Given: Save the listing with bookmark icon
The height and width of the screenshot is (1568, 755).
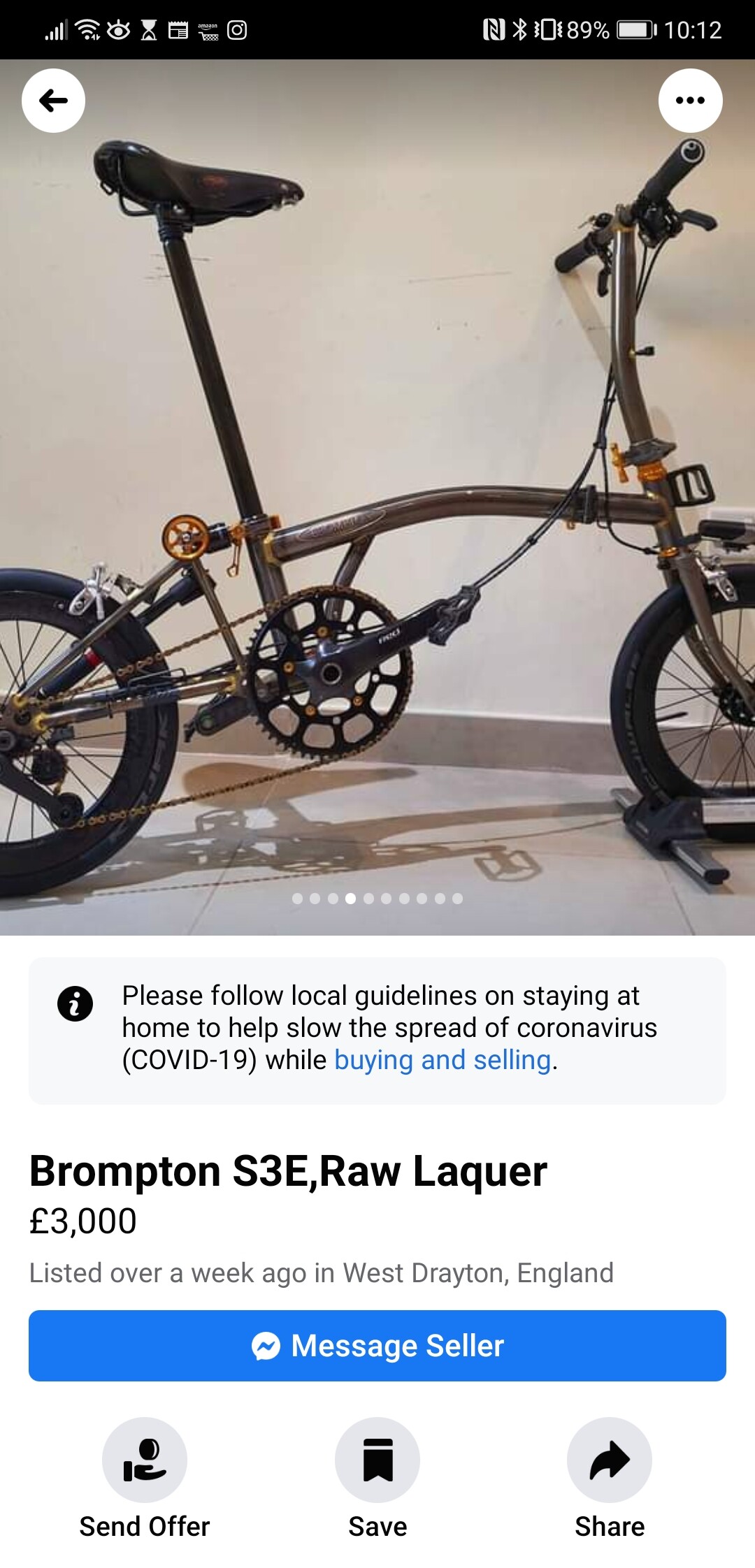Looking at the screenshot, I should pos(377,1460).
